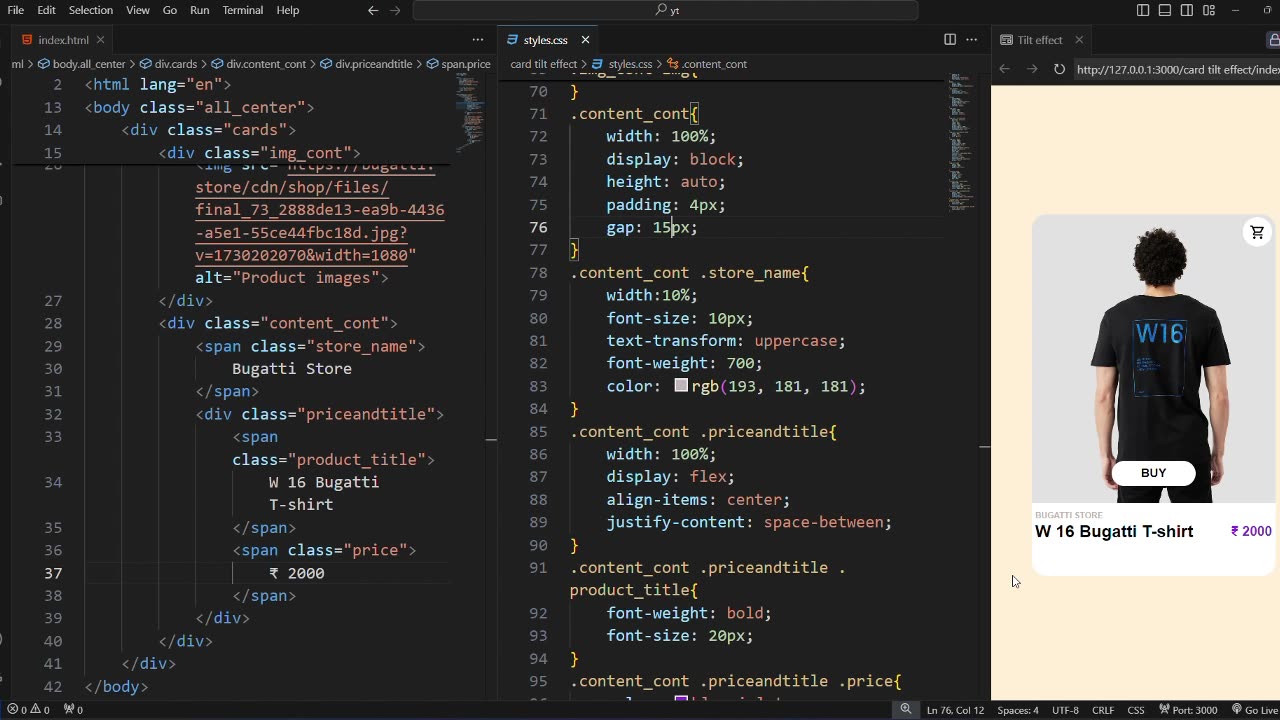Click the index.html minimap
1280x720 pixels.
pyautogui.click(x=471, y=115)
